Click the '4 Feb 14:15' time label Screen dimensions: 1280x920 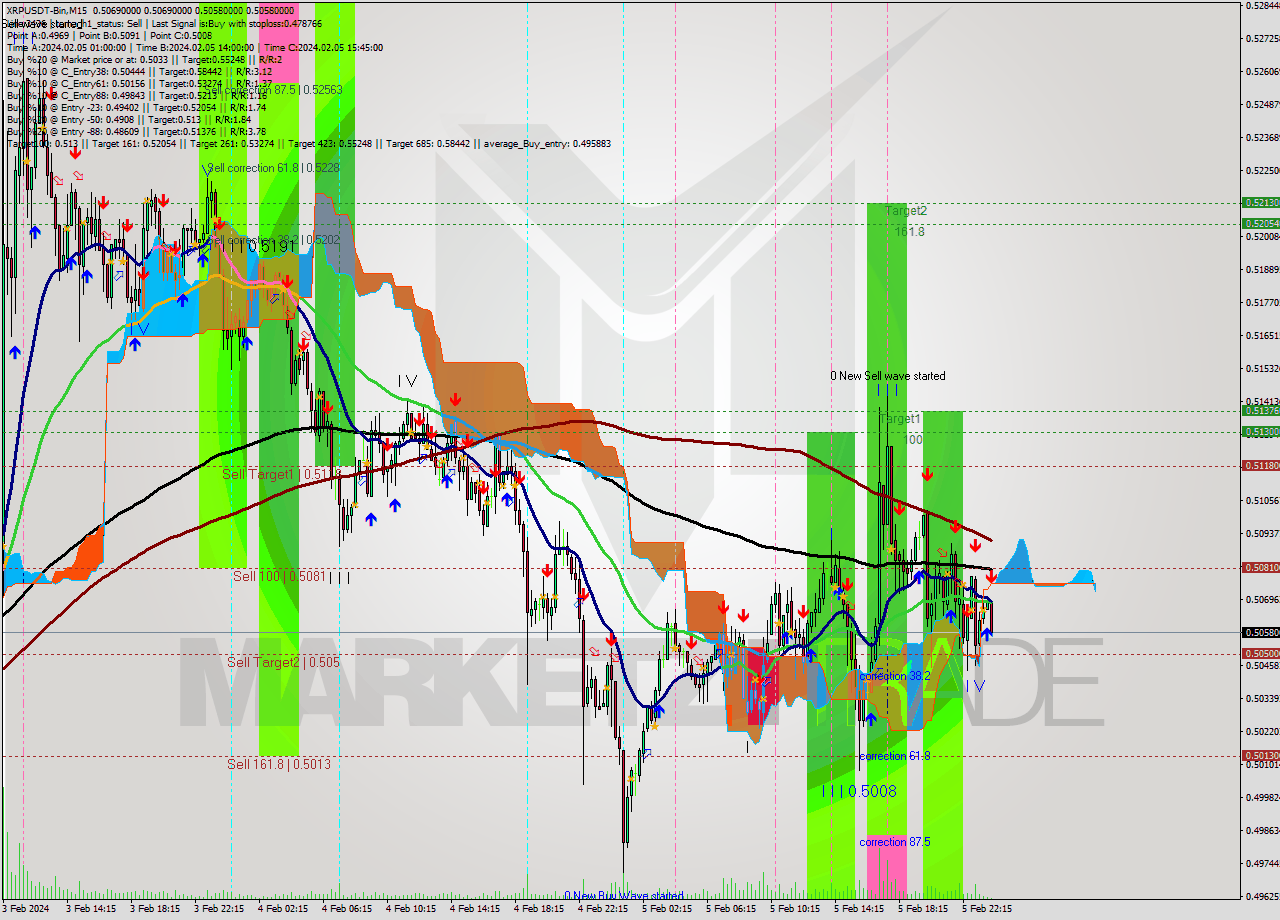474,909
